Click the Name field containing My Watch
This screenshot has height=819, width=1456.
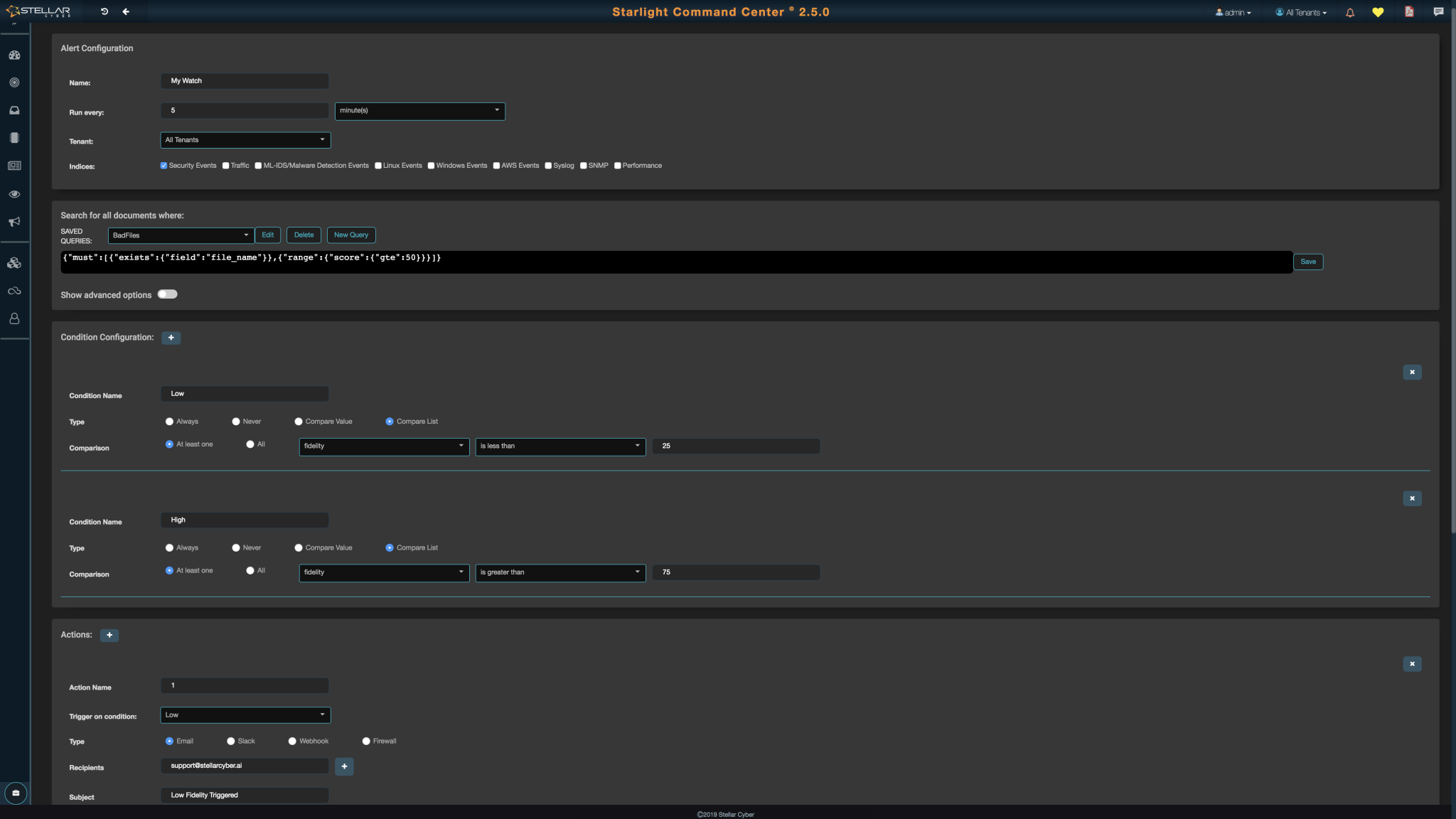245,81
